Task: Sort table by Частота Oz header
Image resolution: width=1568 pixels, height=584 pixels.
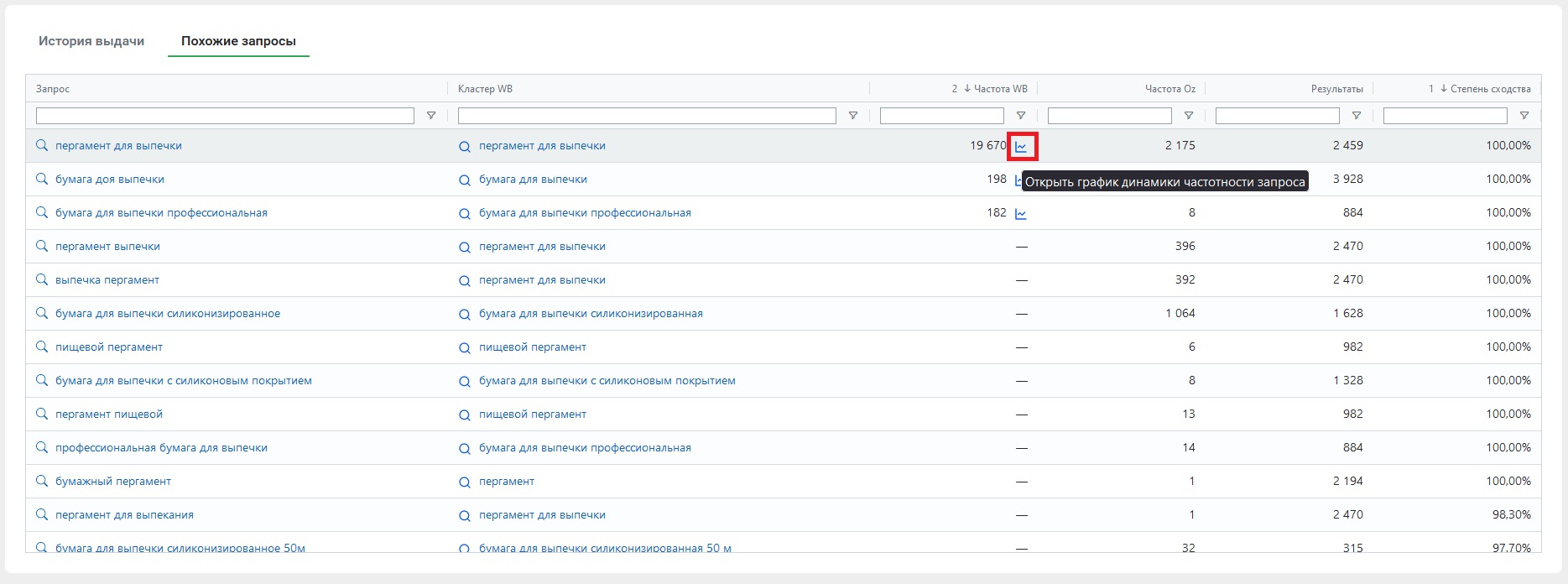Action: click(x=1169, y=89)
